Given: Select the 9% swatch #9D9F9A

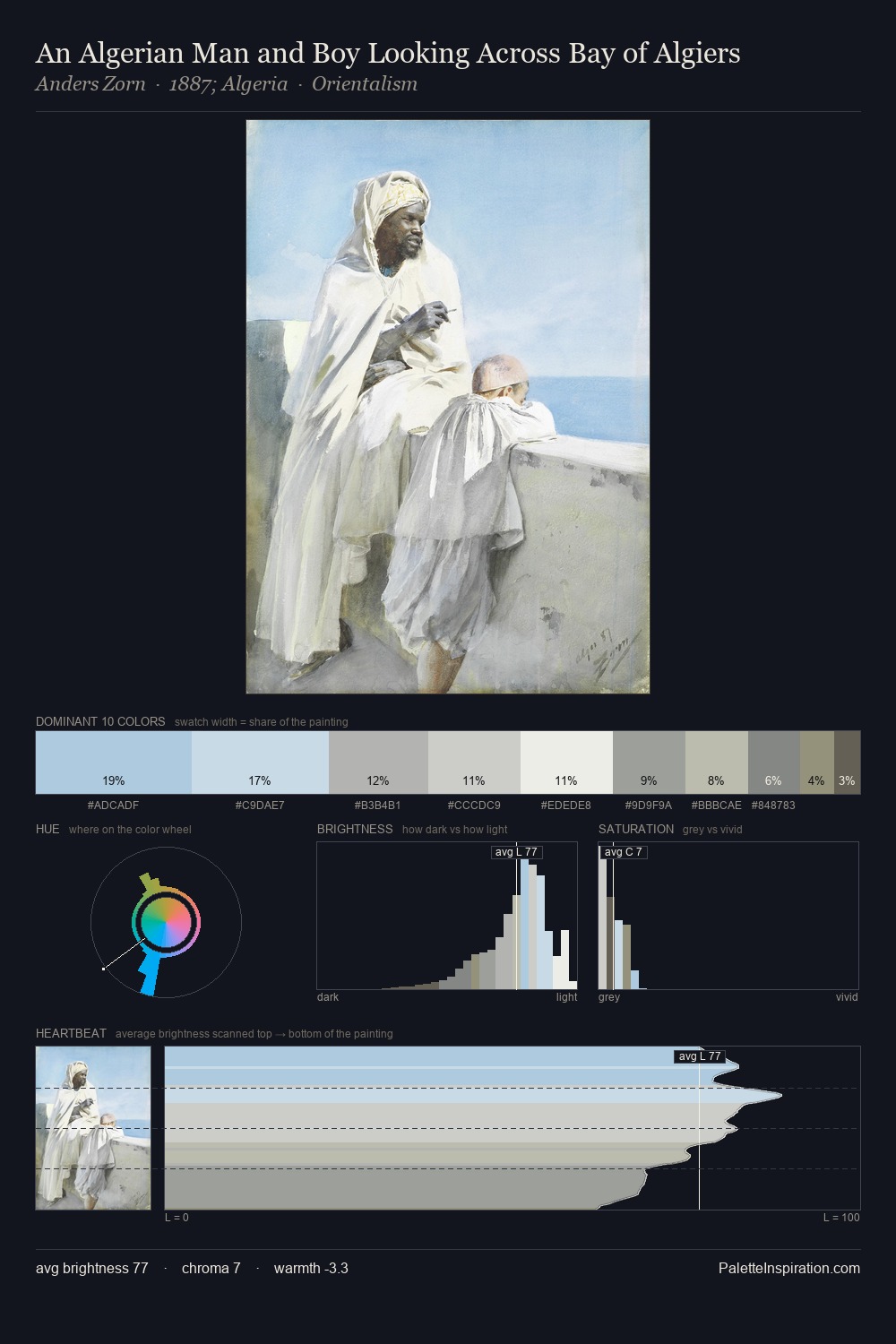Looking at the screenshot, I should (x=649, y=762).
